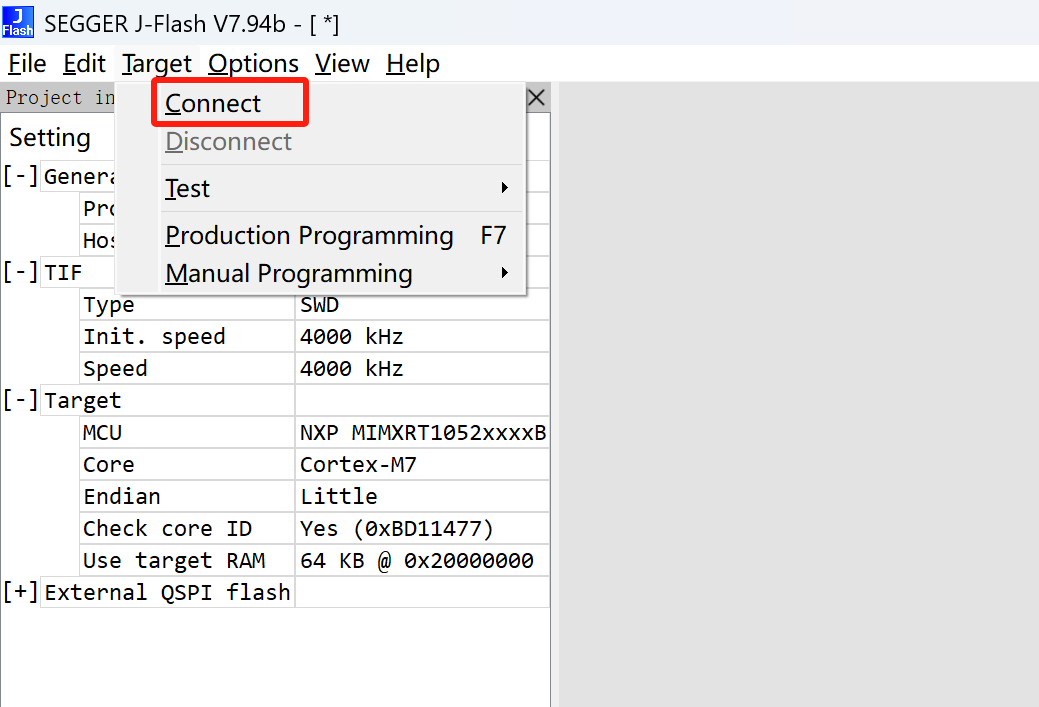
Task: Expand the Manual Programming submenu arrow
Action: pos(505,273)
